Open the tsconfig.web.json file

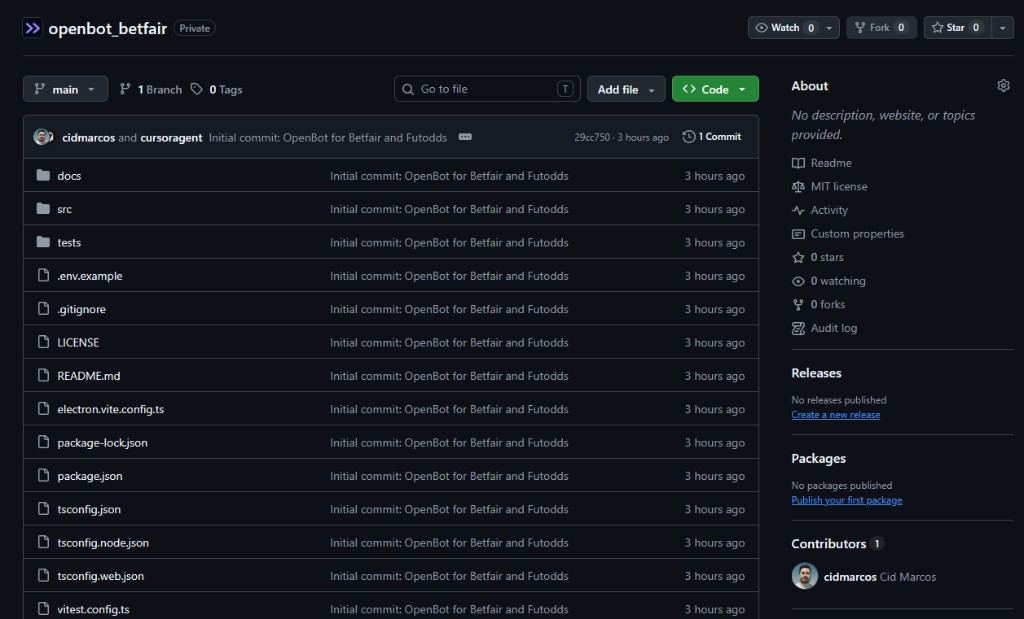101,576
